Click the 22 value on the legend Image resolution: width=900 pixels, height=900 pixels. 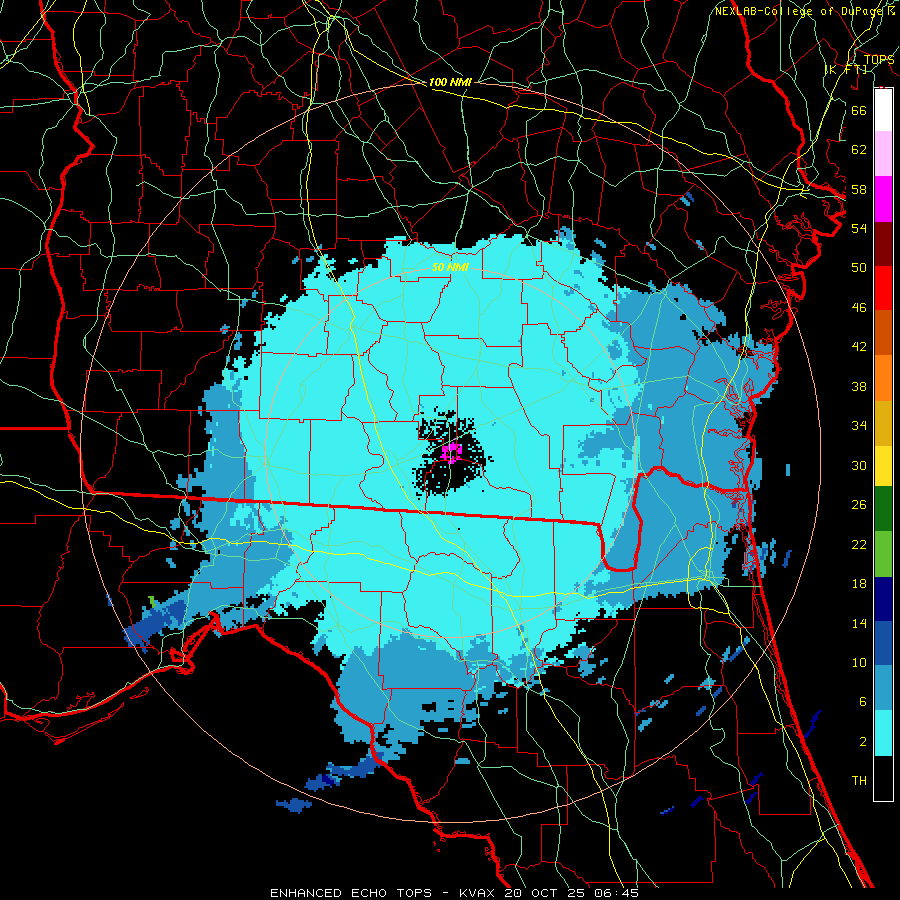(859, 544)
